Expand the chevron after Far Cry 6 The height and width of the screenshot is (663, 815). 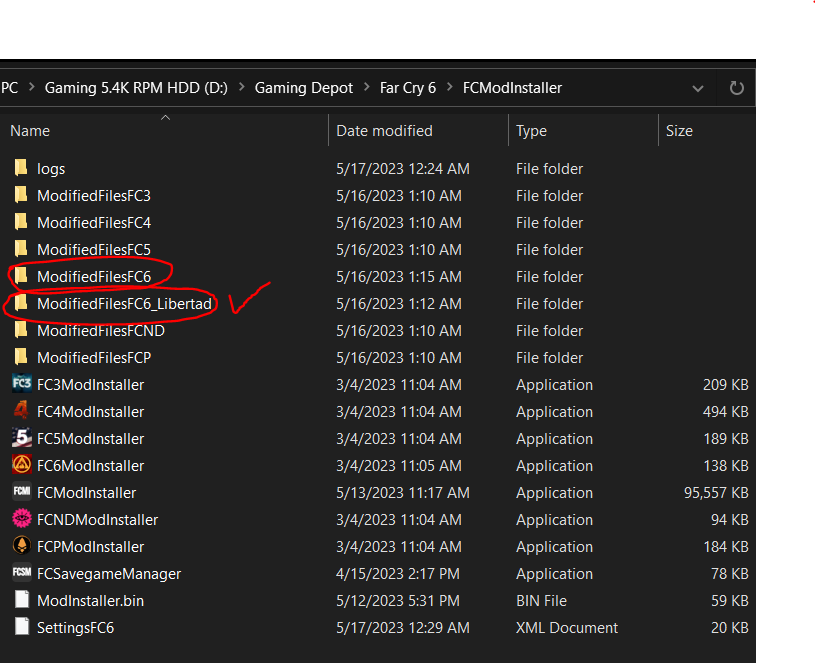click(x=450, y=88)
